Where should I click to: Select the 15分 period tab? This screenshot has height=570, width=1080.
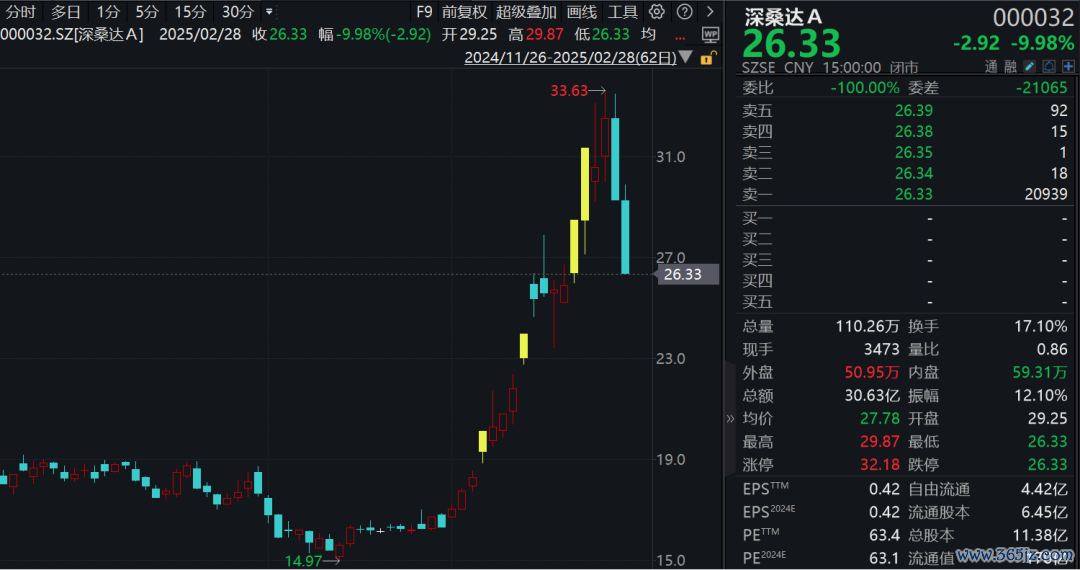[x=190, y=12]
